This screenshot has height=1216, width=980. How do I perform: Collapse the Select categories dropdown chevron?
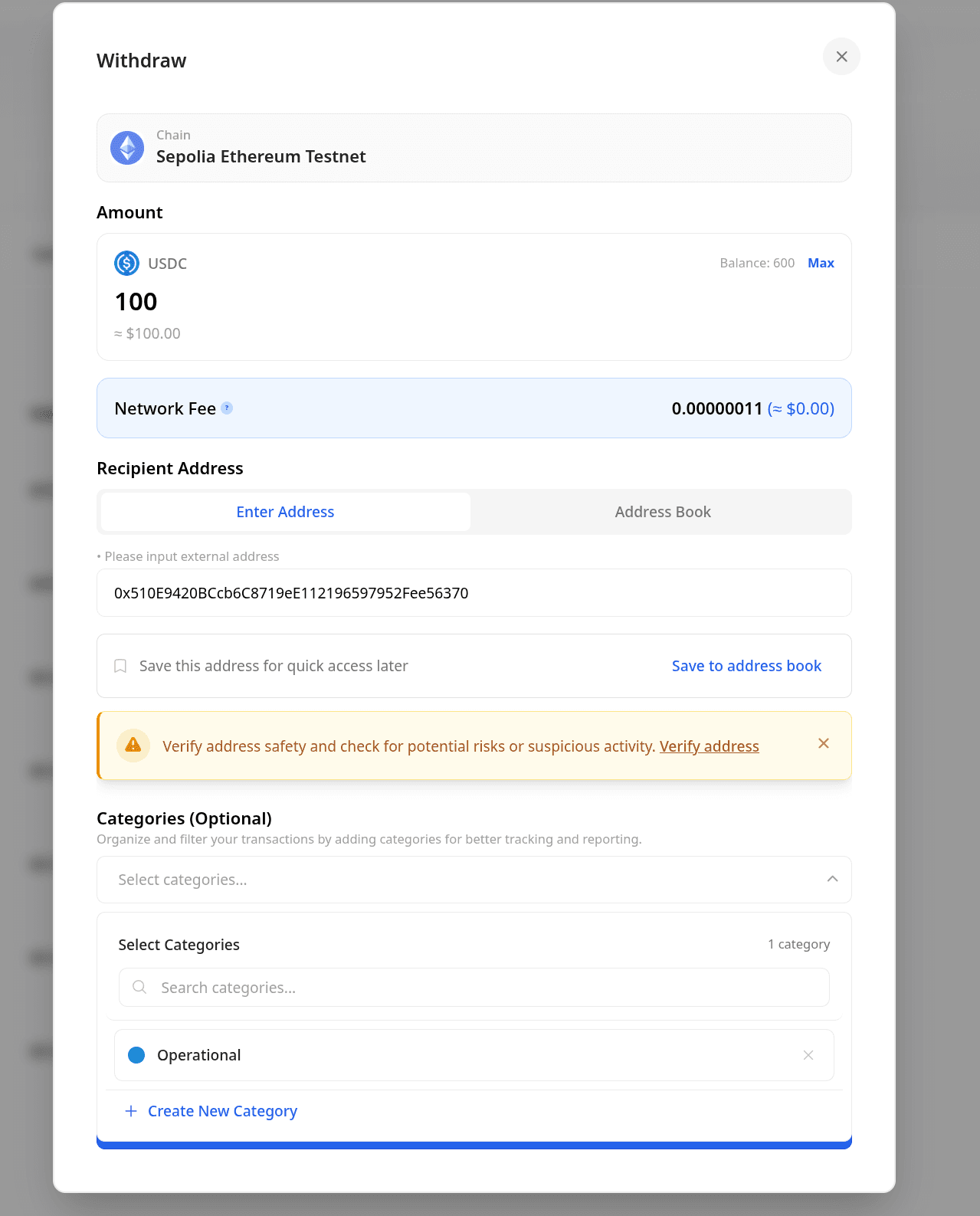pos(832,879)
